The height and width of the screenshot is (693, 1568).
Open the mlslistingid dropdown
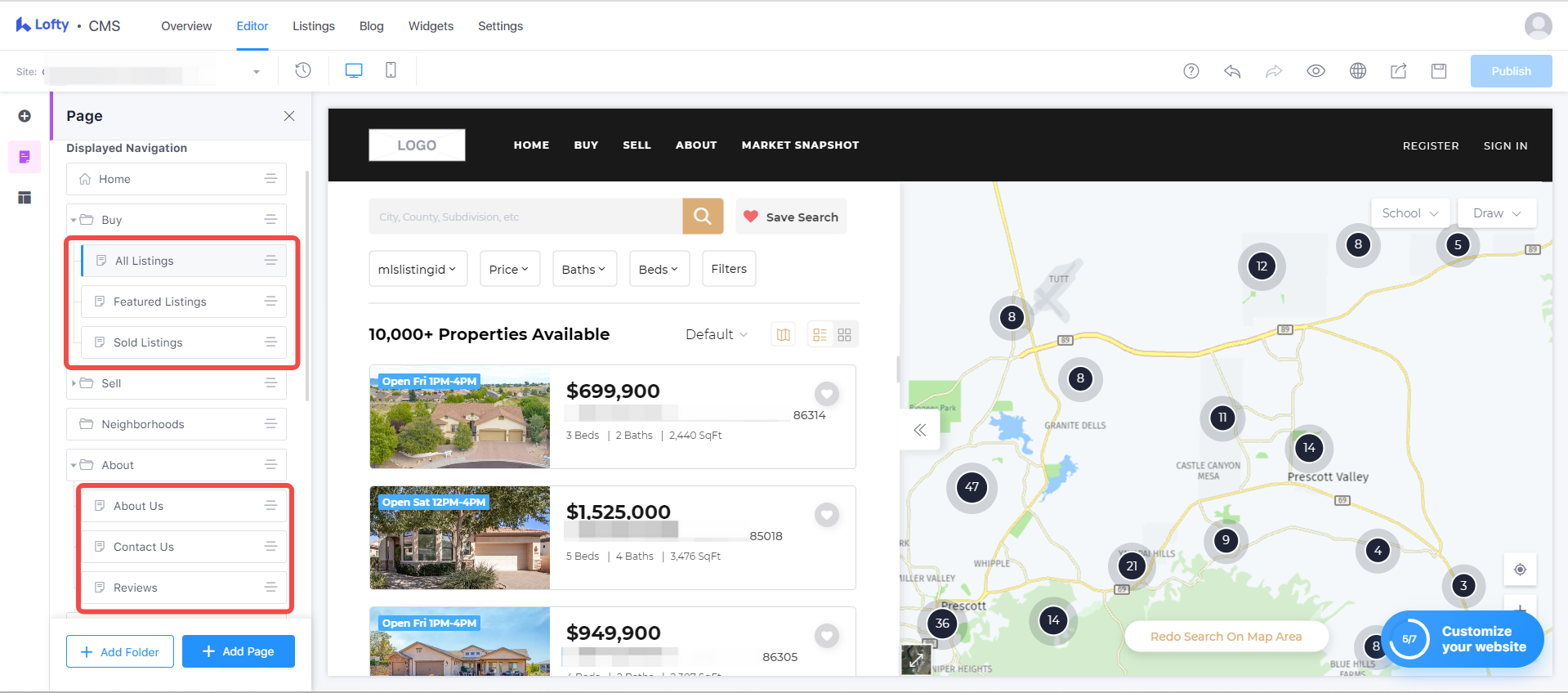(418, 269)
